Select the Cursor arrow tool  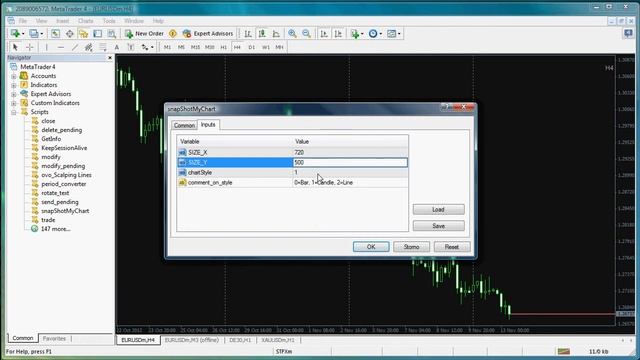coord(15,47)
